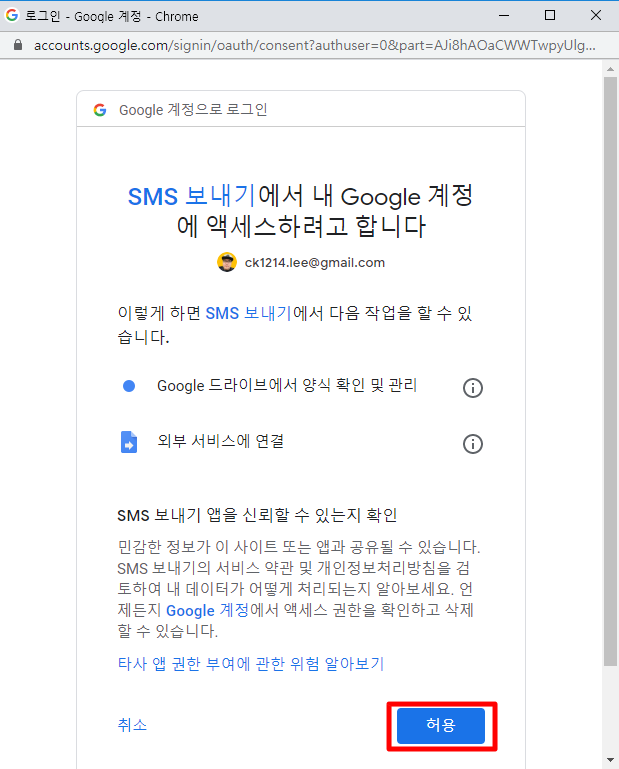Click the scrollbar down arrow
This screenshot has height=769, width=619.
[x=610, y=760]
